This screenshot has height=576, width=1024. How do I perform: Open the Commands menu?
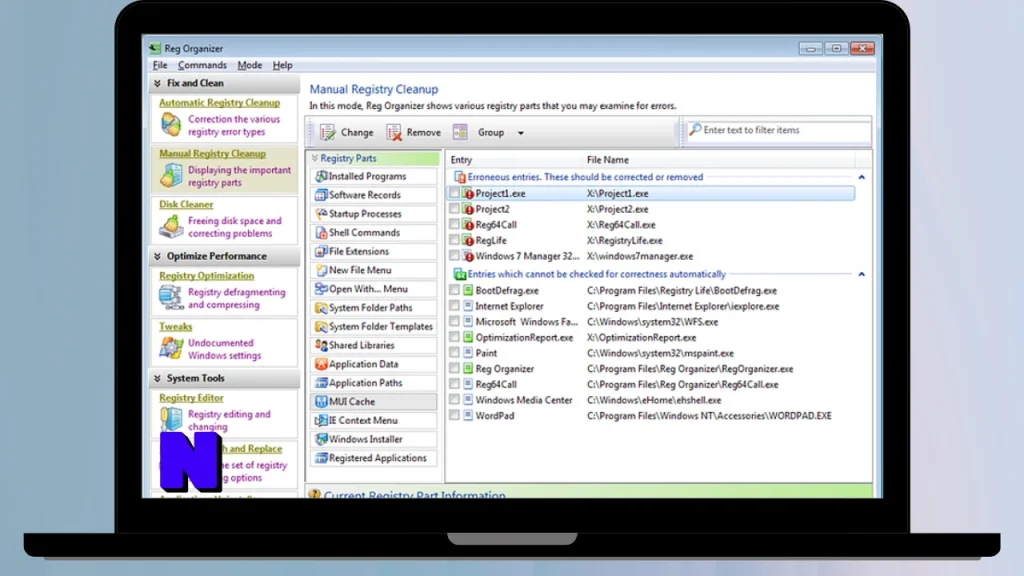coord(202,65)
